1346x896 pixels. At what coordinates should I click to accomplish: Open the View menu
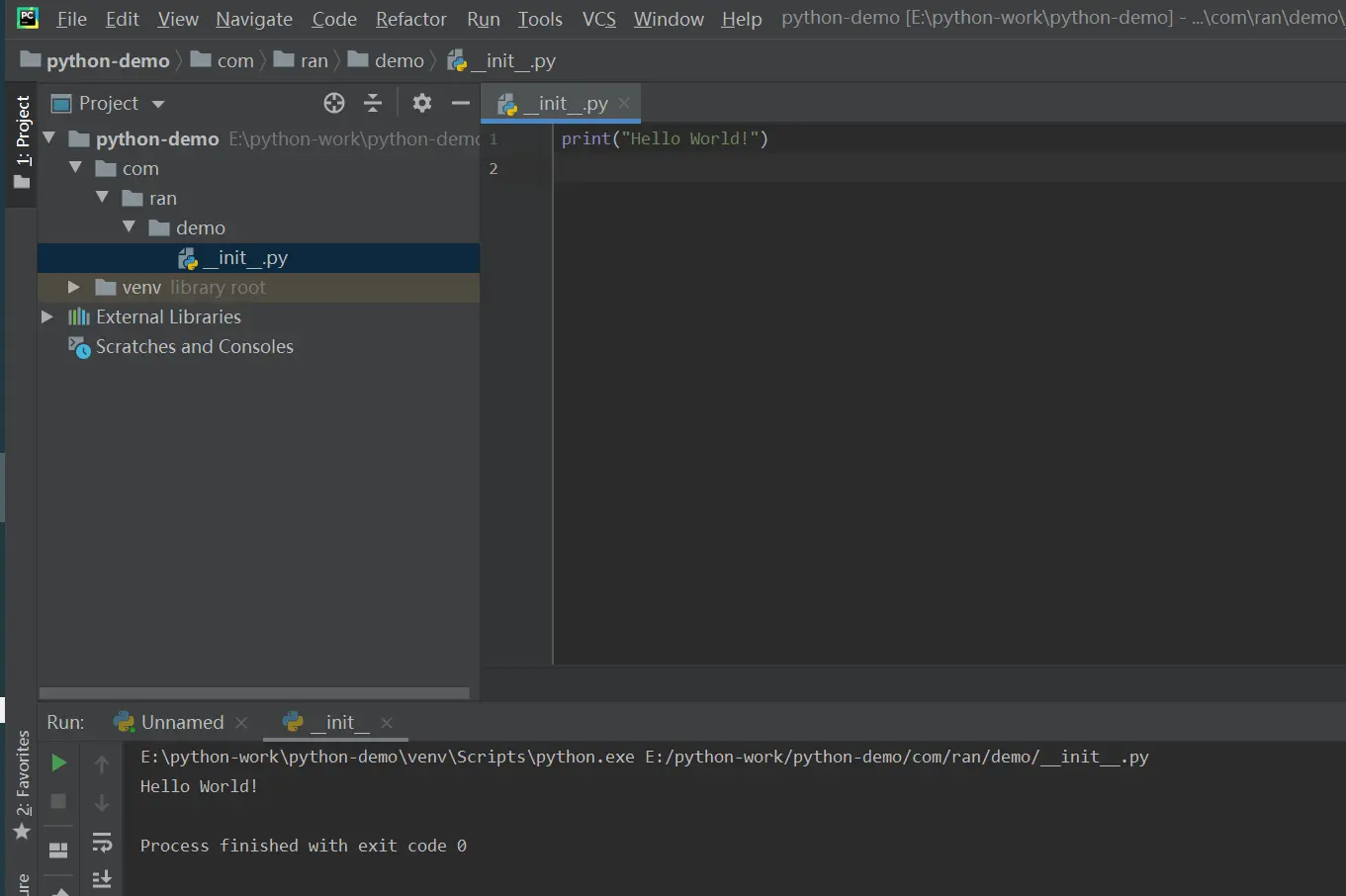(x=178, y=19)
